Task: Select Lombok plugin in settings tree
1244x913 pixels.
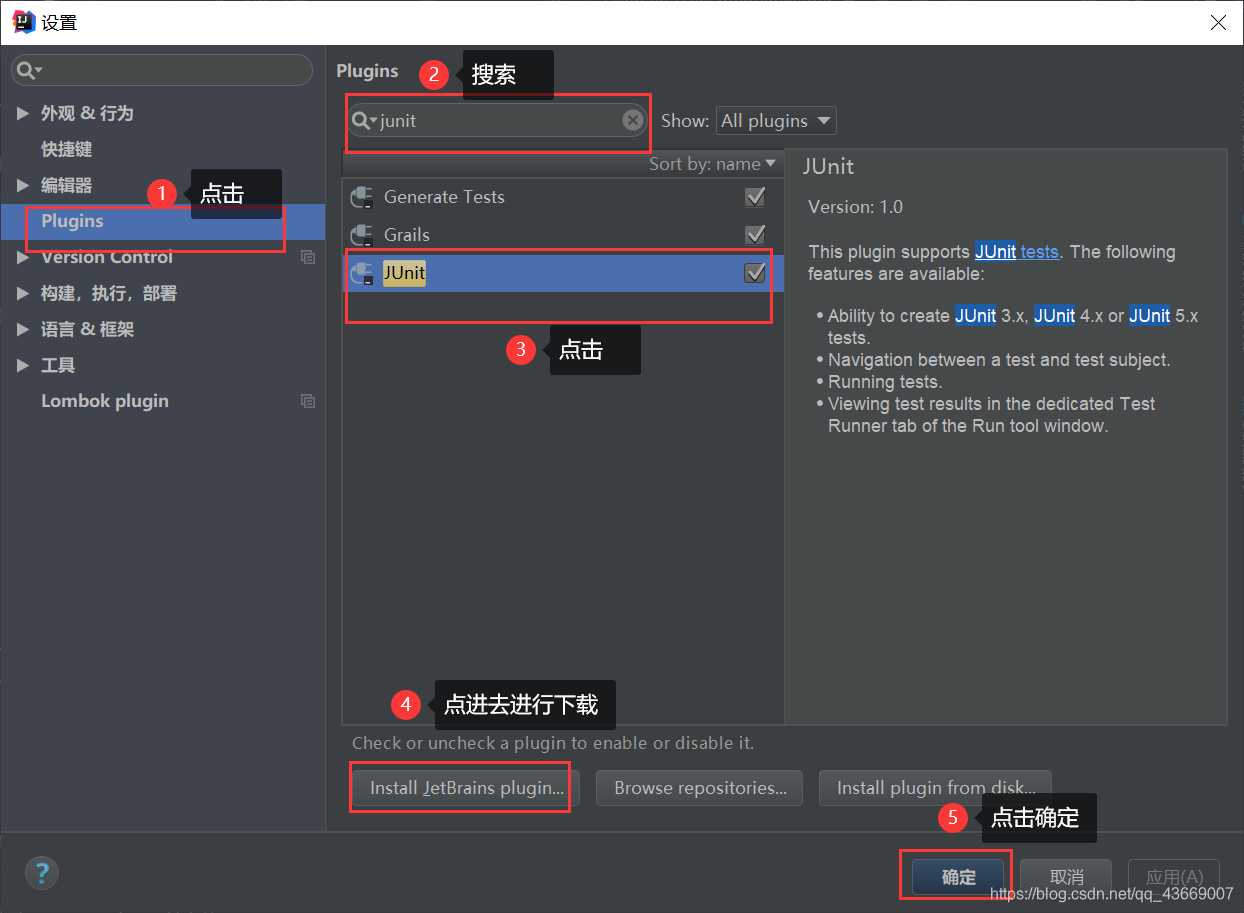Action: 105,401
